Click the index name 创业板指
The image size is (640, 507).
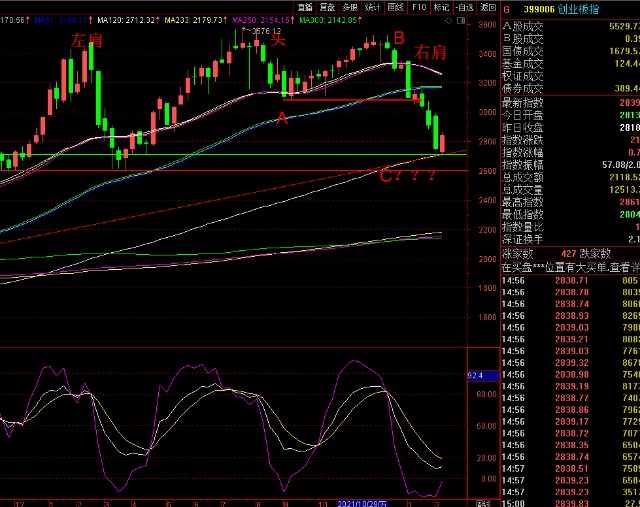(x=578, y=9)
